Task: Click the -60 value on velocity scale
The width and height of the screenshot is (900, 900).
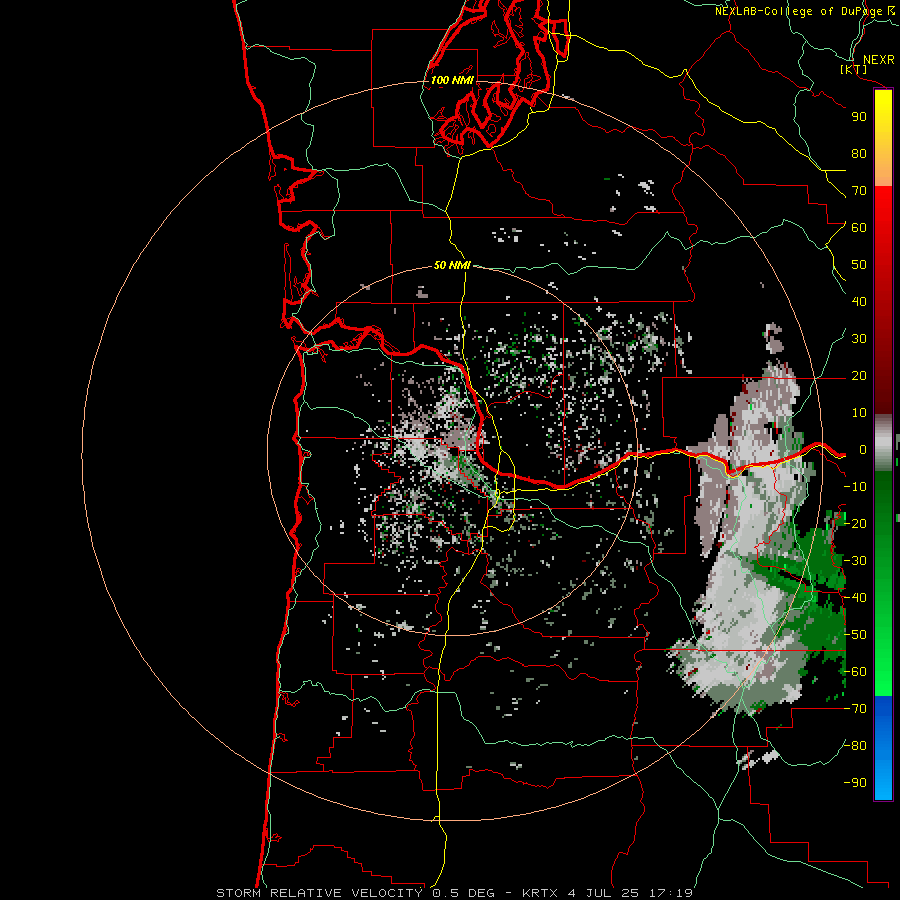Action: tap(855, 672)
